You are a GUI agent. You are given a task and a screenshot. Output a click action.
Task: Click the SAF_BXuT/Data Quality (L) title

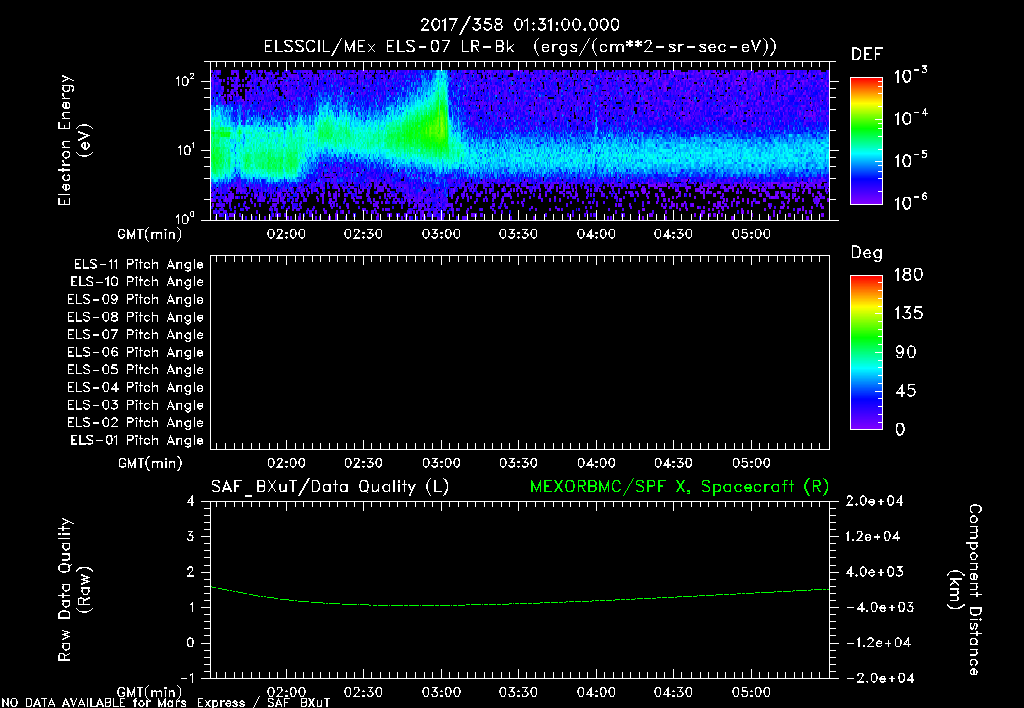(x=330, y=487)
